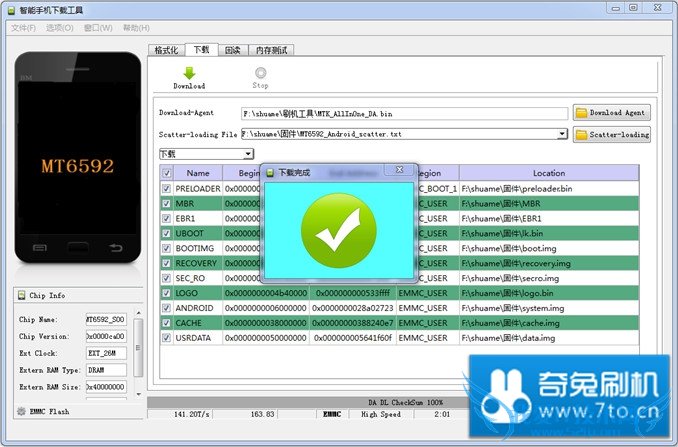The height and width of the screenshot is (447, 678).
Task: Click the Ext Clock value field
Action: pos(106,353)
